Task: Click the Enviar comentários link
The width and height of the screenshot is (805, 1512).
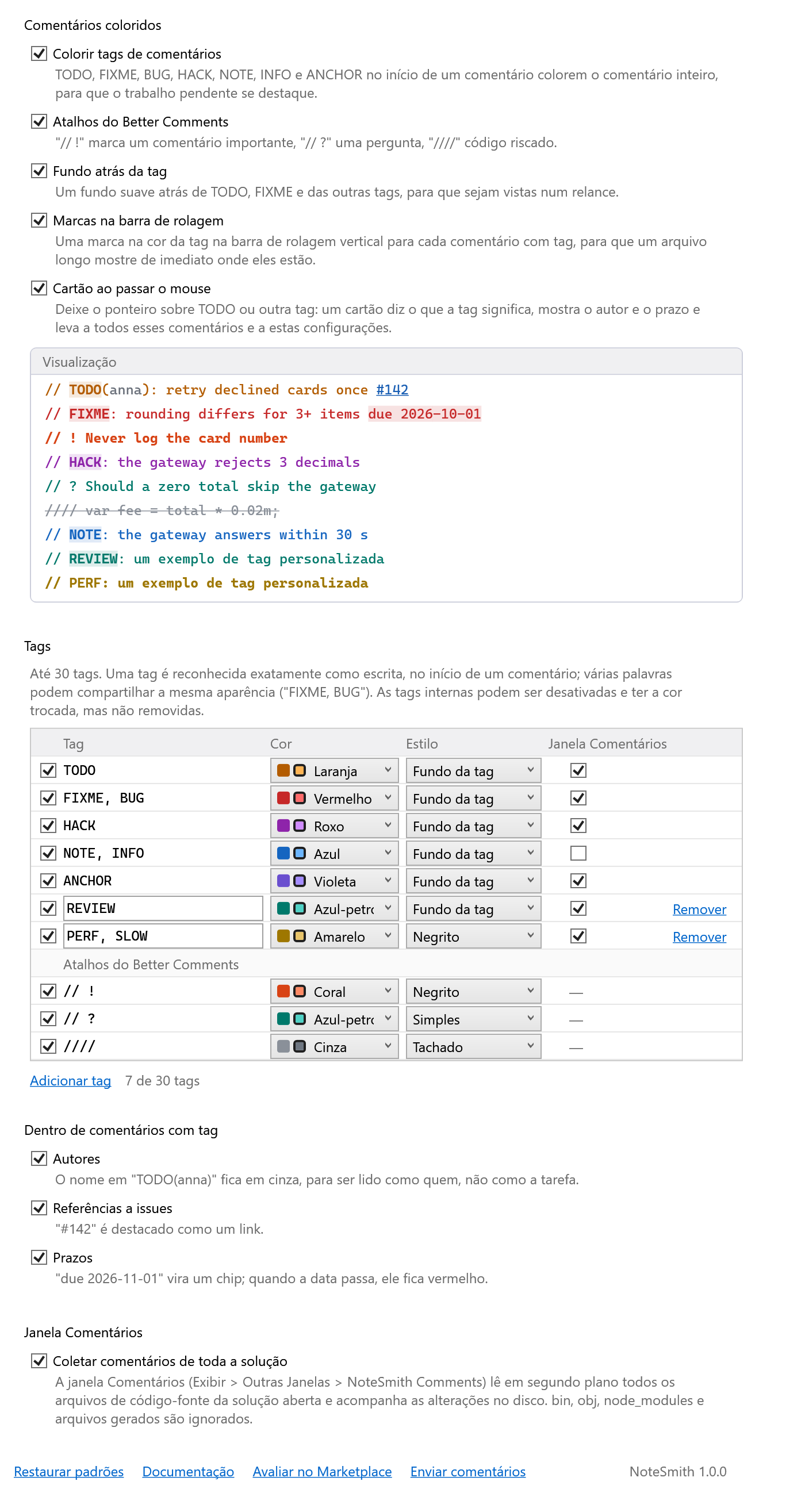Action: 468,1472
